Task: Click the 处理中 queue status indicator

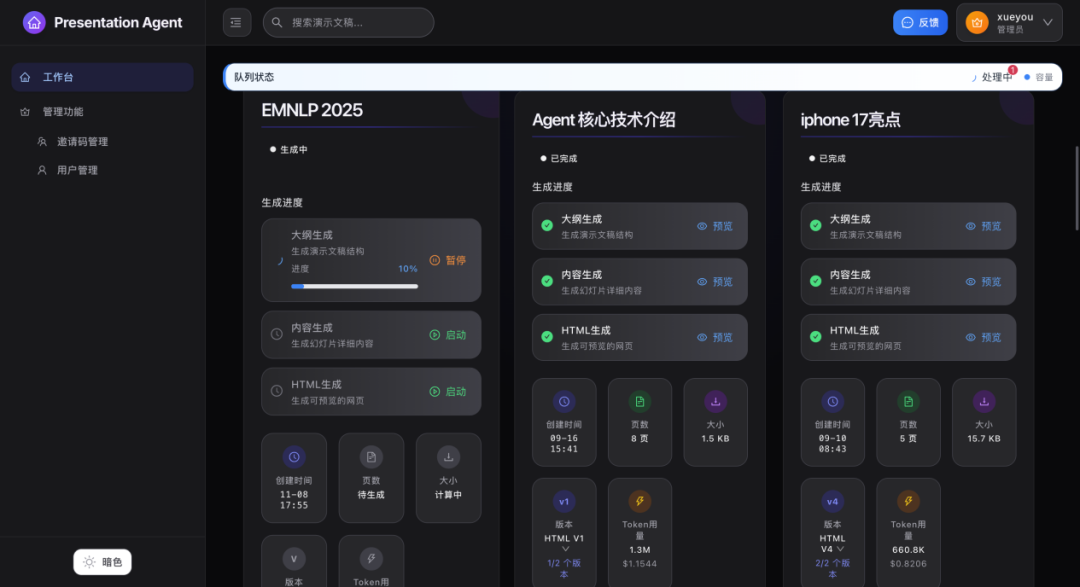Action: pos(992,77)
